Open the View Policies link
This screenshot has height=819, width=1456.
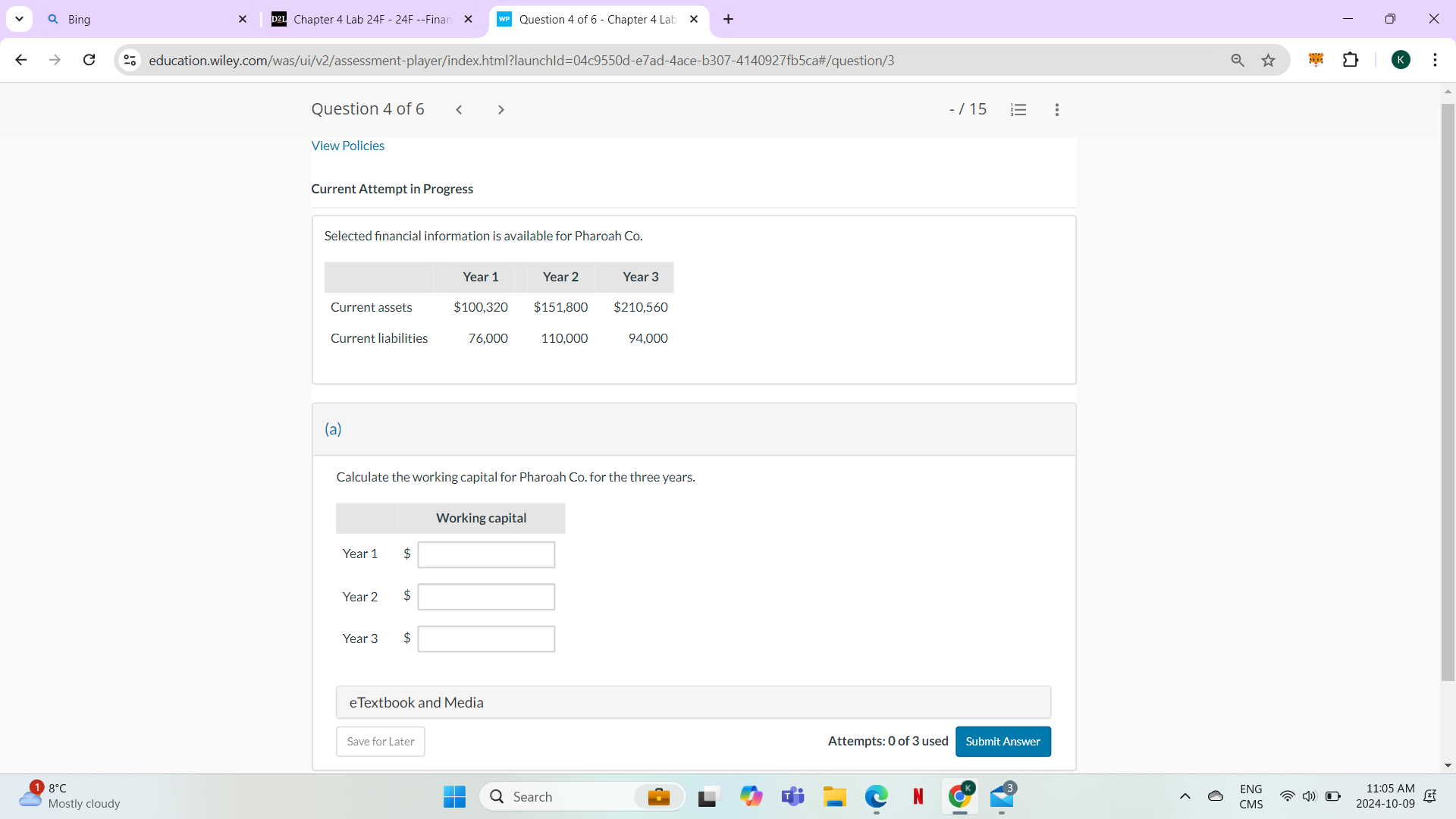(347, 145)
